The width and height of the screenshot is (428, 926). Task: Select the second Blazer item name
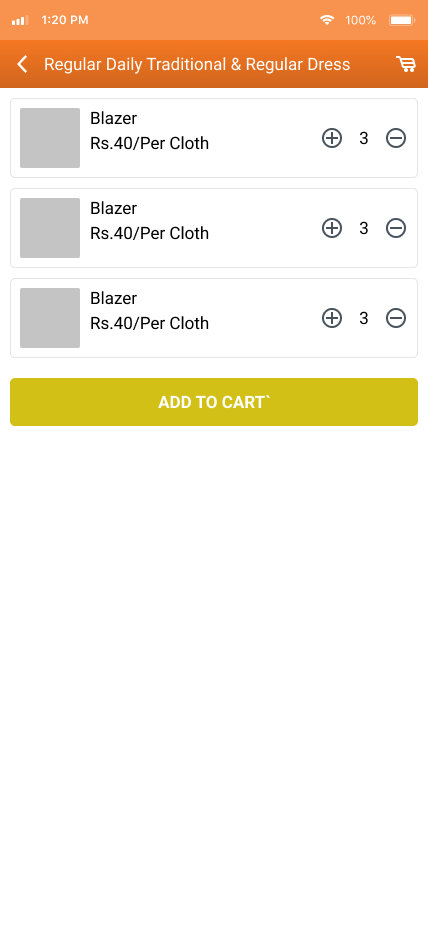point(113,208)
